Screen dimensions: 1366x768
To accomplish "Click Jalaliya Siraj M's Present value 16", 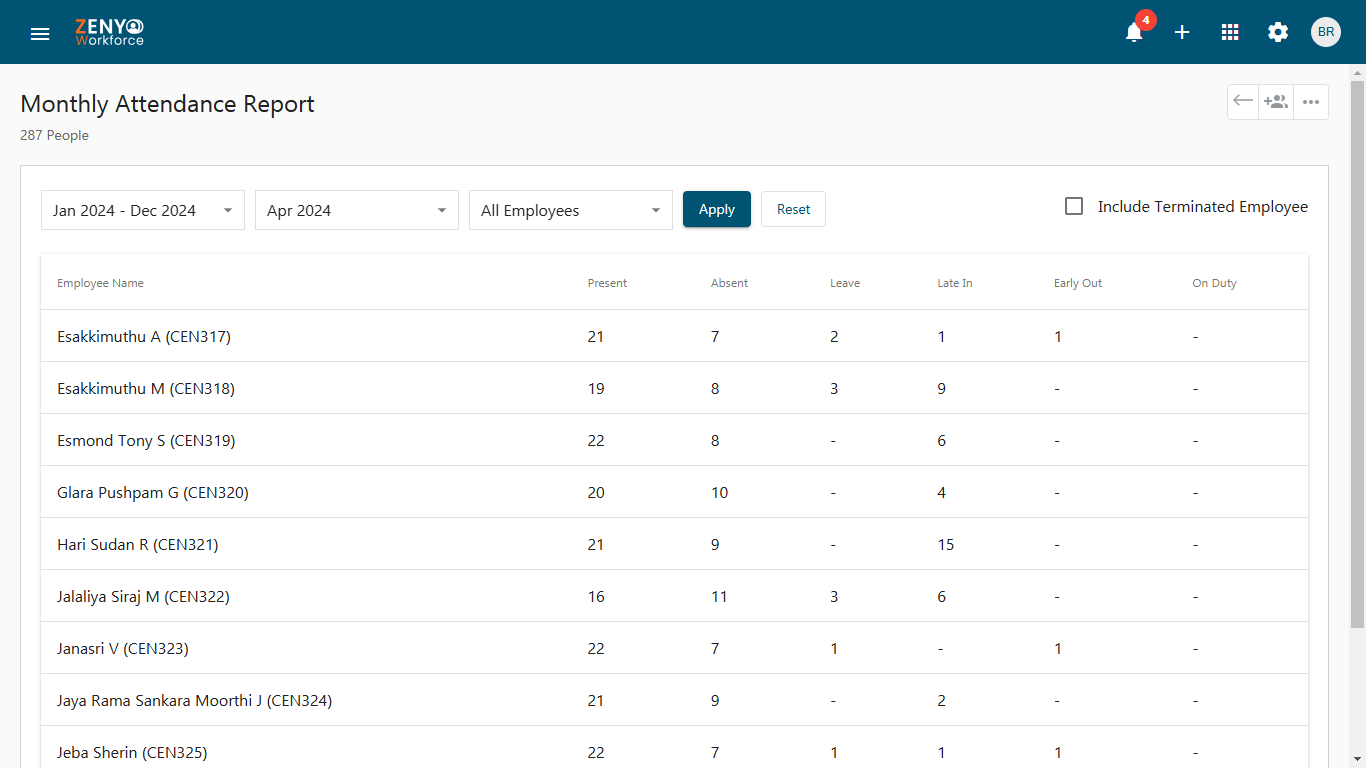I will [x=596, y=597].
